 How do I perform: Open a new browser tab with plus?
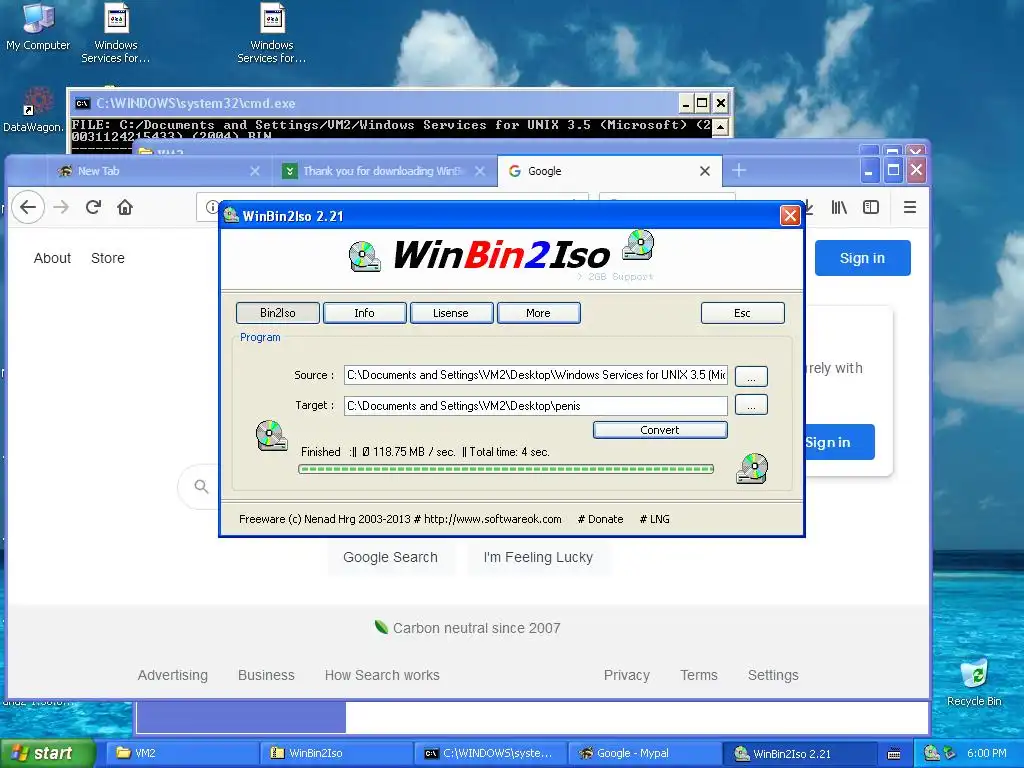pos(739,170)
